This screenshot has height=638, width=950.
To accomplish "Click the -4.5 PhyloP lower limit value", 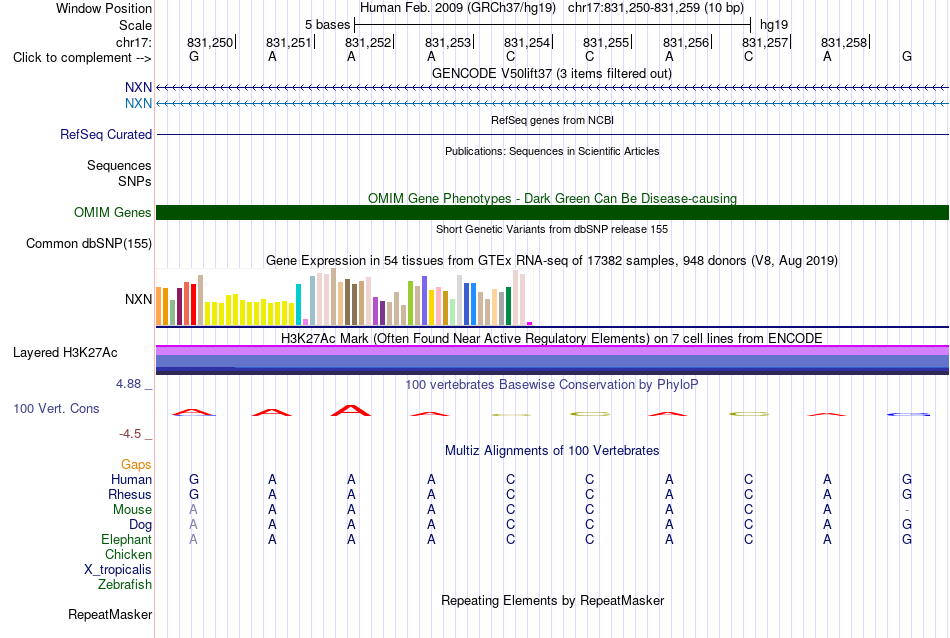I will click(130, 434).
